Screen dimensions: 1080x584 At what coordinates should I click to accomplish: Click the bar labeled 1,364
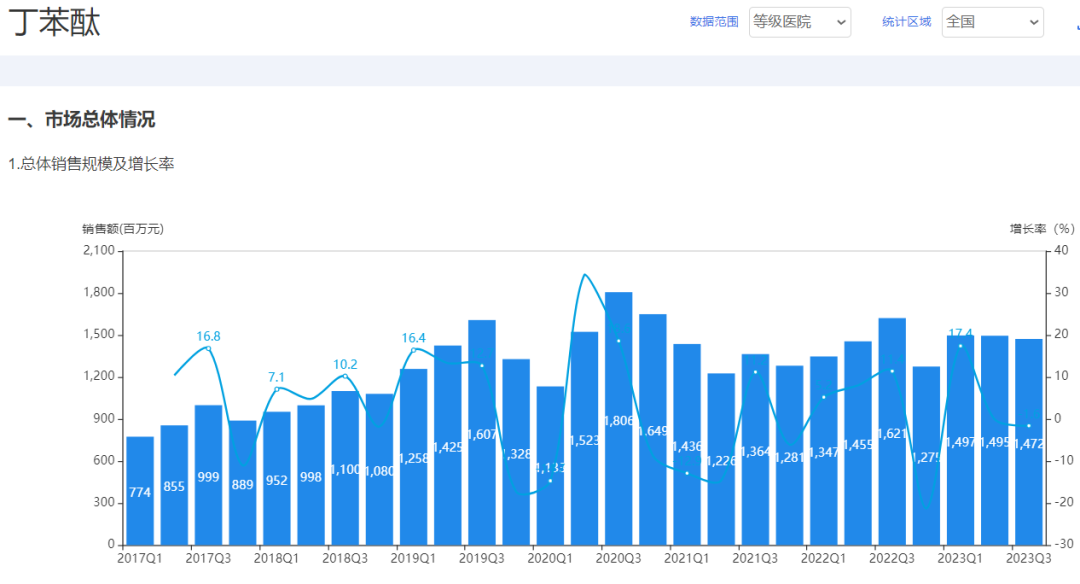(x=756, y=450)
